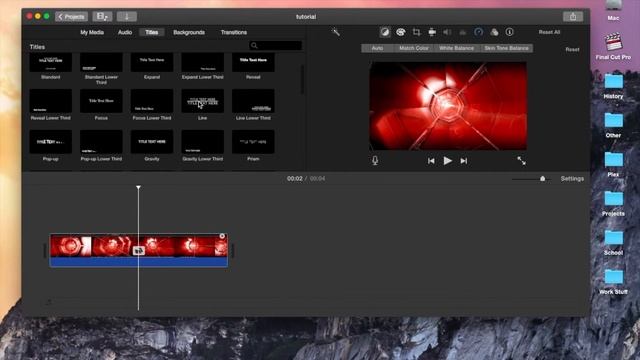Image resolution: width=640 pixels, height=360 pixels.
Task: Open the Volume adjustment speaker icon
Action: click(x=447, y=32)
